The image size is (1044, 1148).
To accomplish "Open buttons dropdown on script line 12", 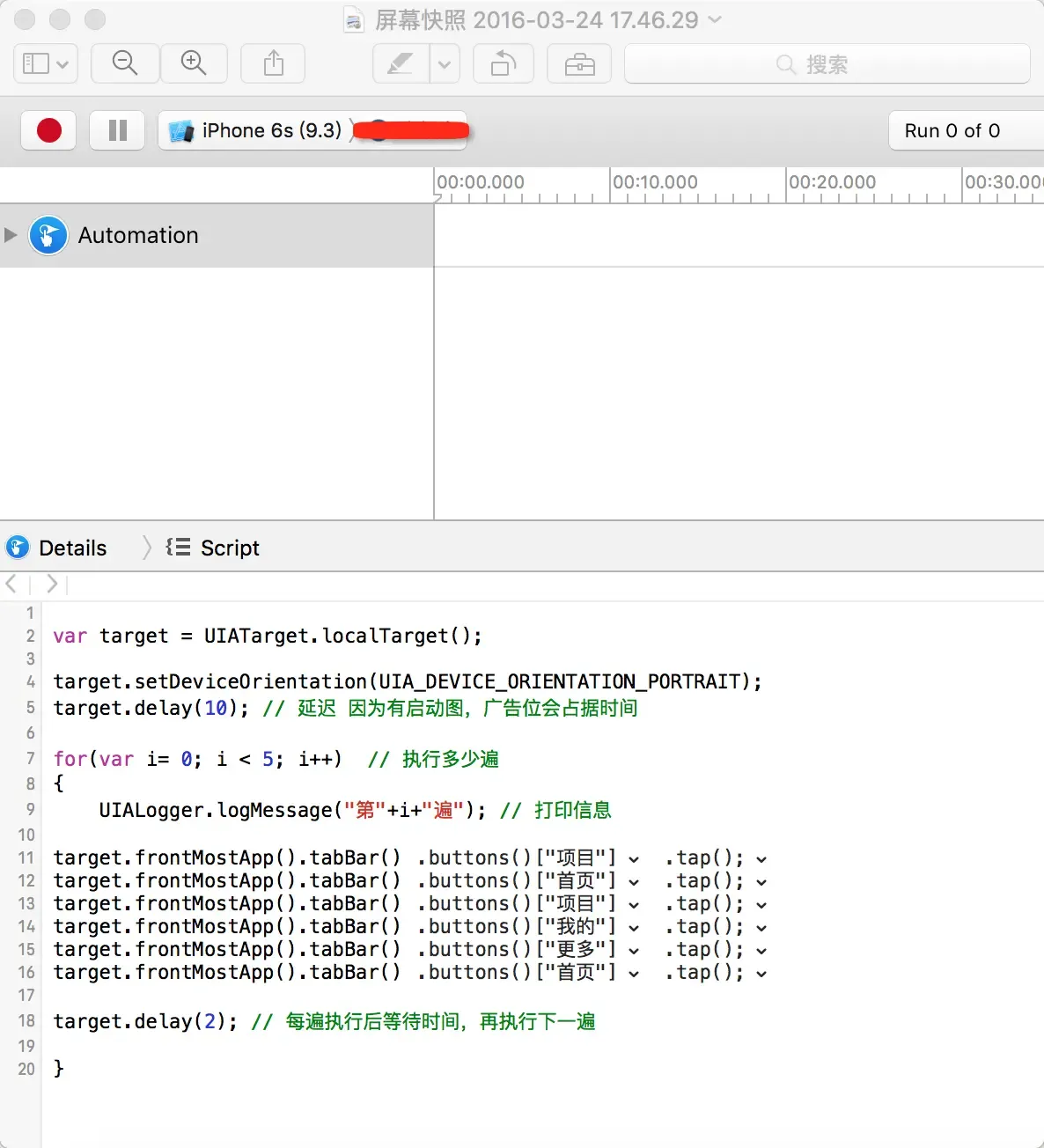I will click(633, 882).
